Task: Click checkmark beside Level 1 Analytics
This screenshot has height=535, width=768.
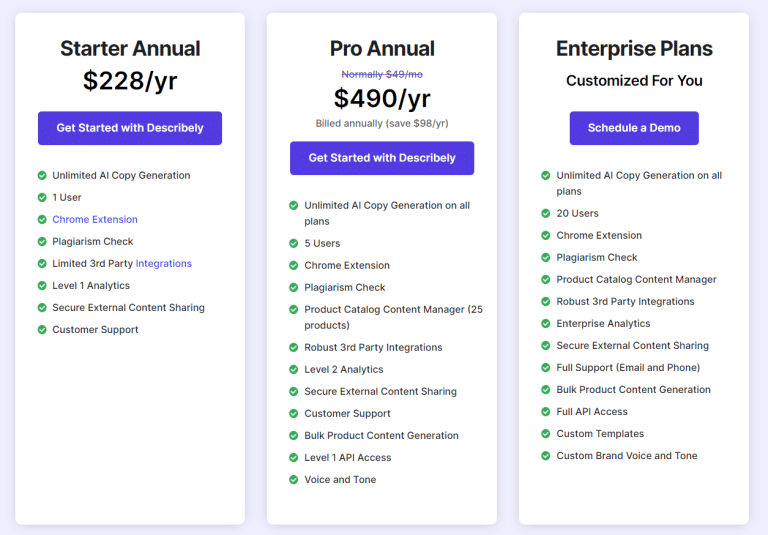Action: 42,286
